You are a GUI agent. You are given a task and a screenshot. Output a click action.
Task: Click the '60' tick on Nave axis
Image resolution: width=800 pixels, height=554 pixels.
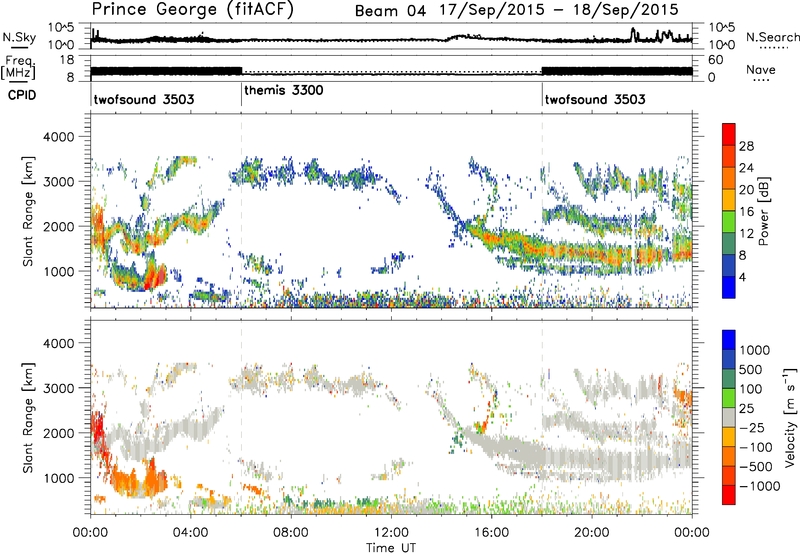pyautogui.click(x=716, y=60)
